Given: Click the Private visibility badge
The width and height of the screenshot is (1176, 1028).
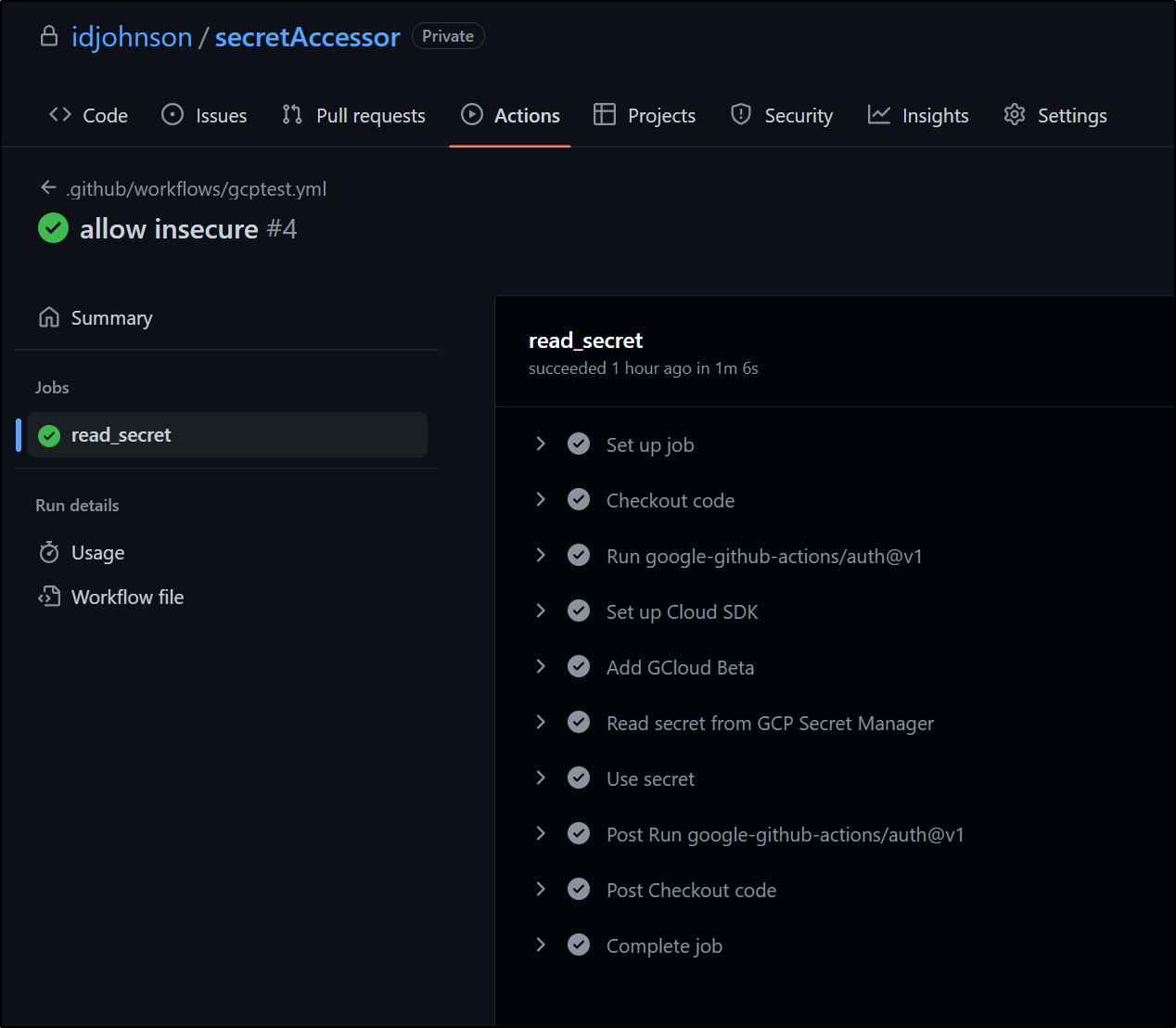Looking at the screenshot, I should [448, 36].
